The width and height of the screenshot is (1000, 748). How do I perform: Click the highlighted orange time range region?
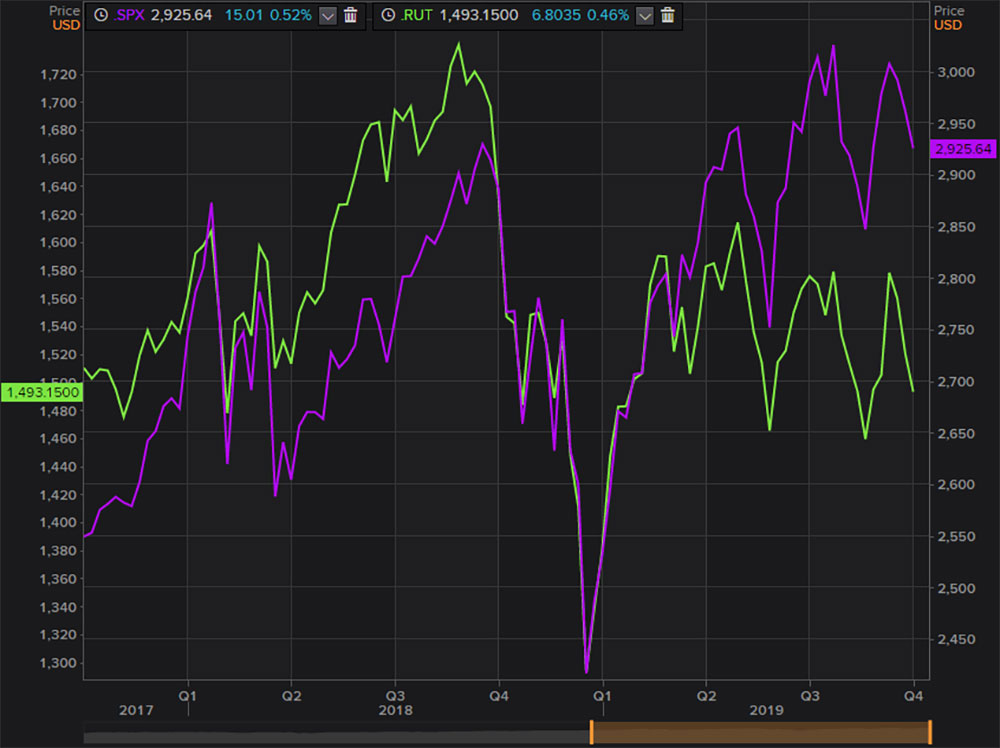pos(760,731)
